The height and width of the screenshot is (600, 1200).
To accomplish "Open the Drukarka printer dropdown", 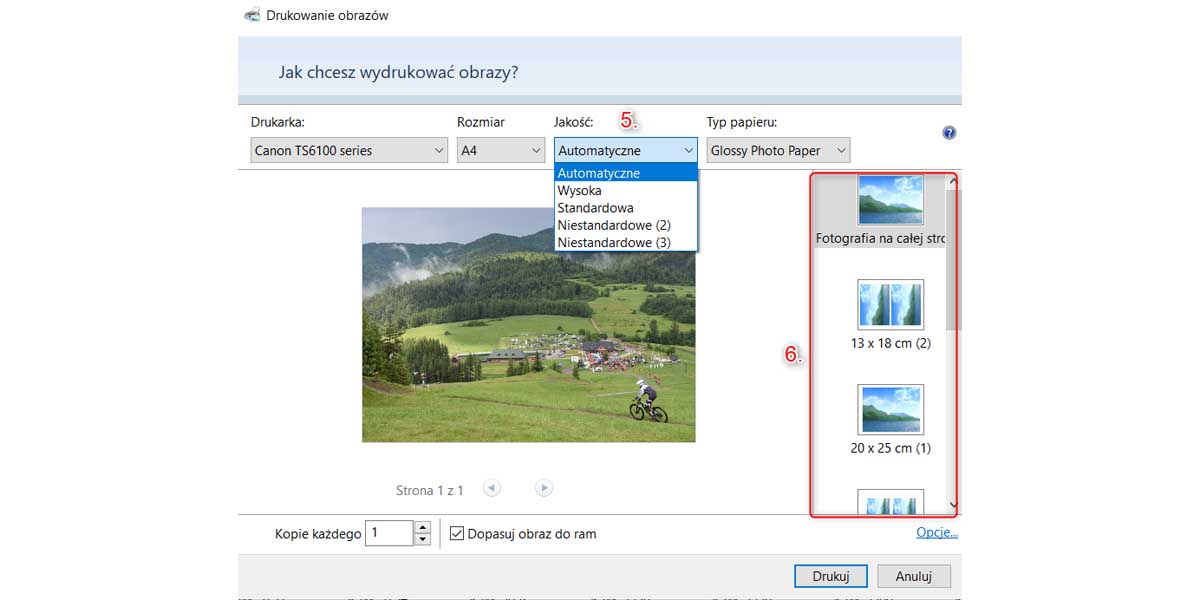I will point(348,151).
